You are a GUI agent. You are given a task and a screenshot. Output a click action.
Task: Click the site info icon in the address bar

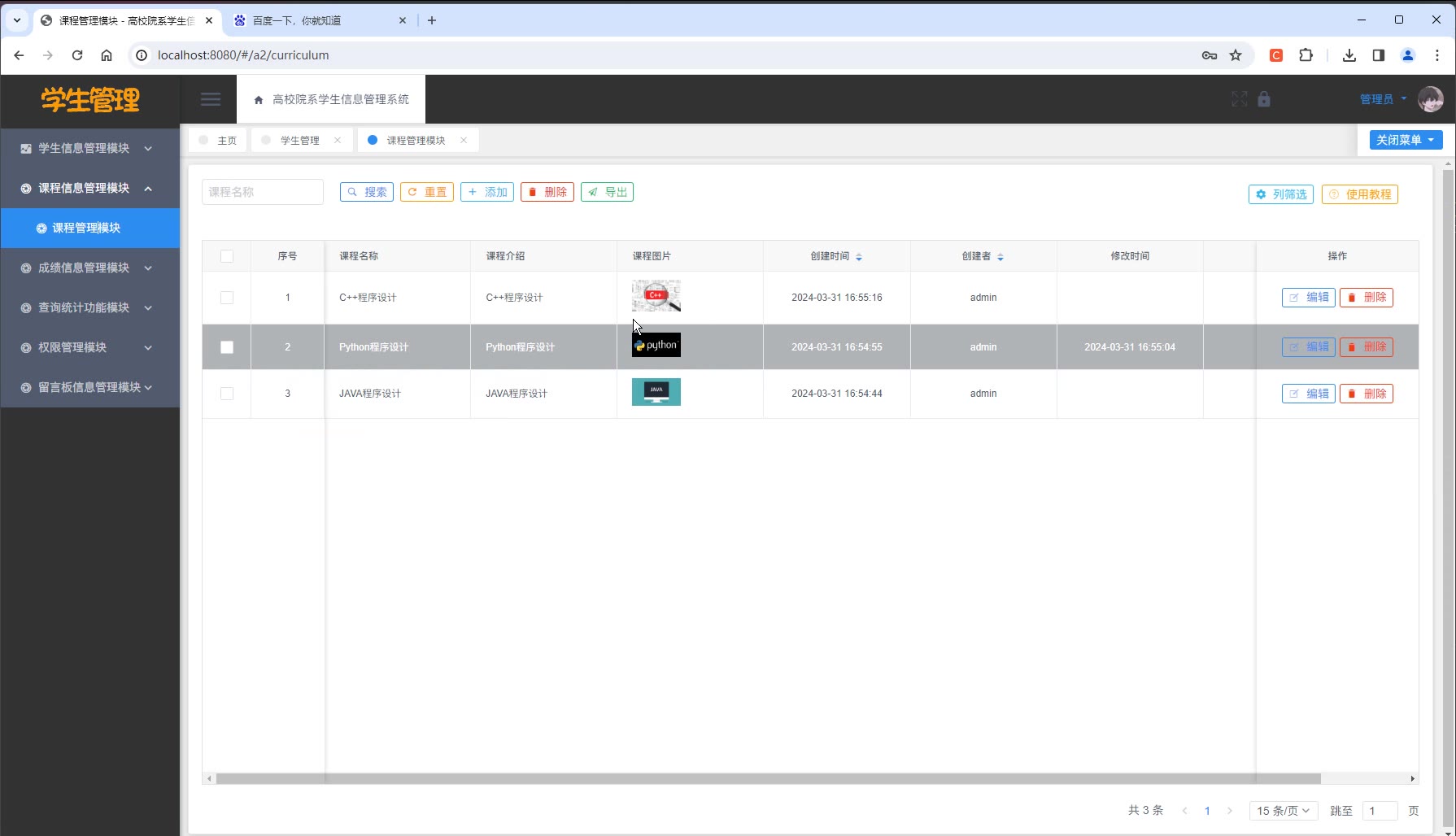tap(142, 55)
